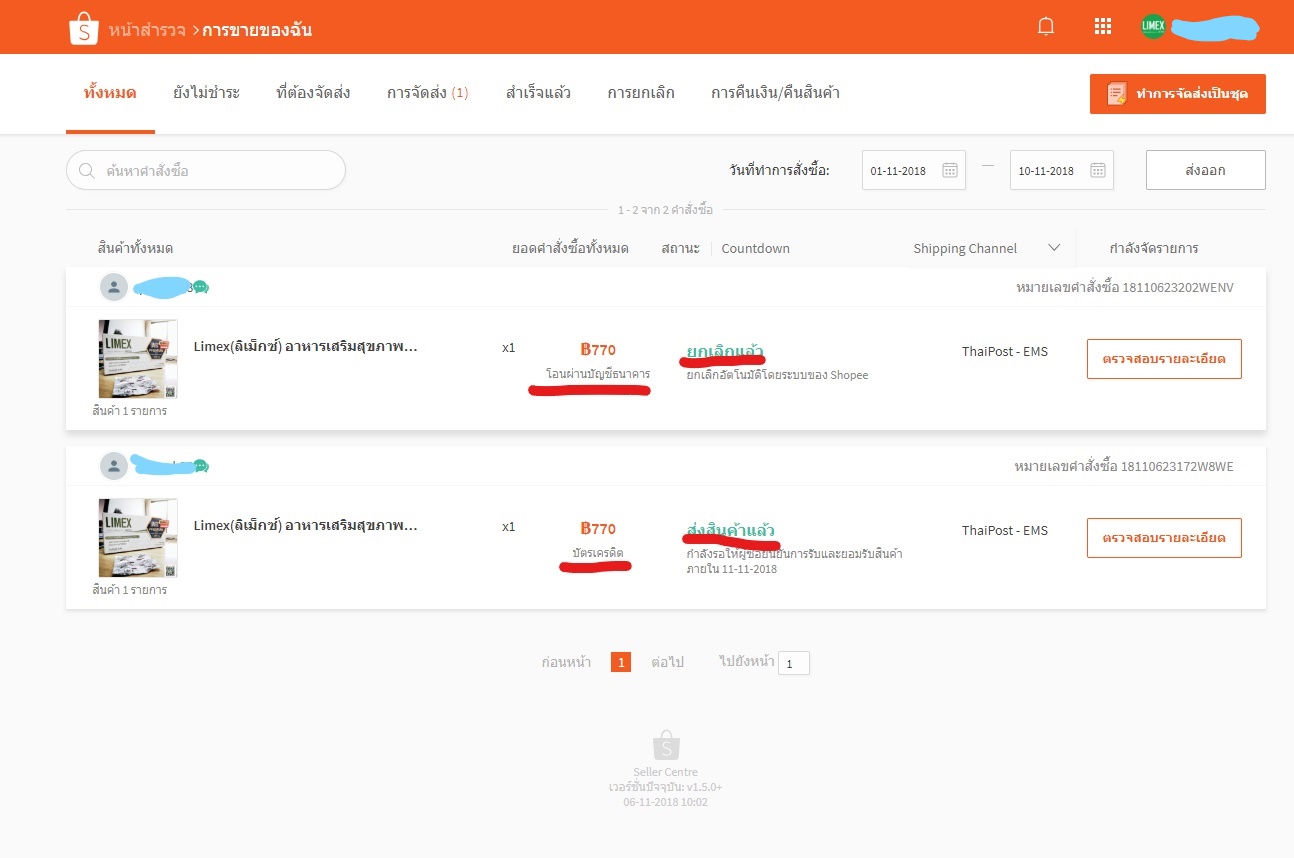This screenshot has width=1294, height=858.
Task: Open chat with buyer of order 18110623172W8WE
Action: 200,466
